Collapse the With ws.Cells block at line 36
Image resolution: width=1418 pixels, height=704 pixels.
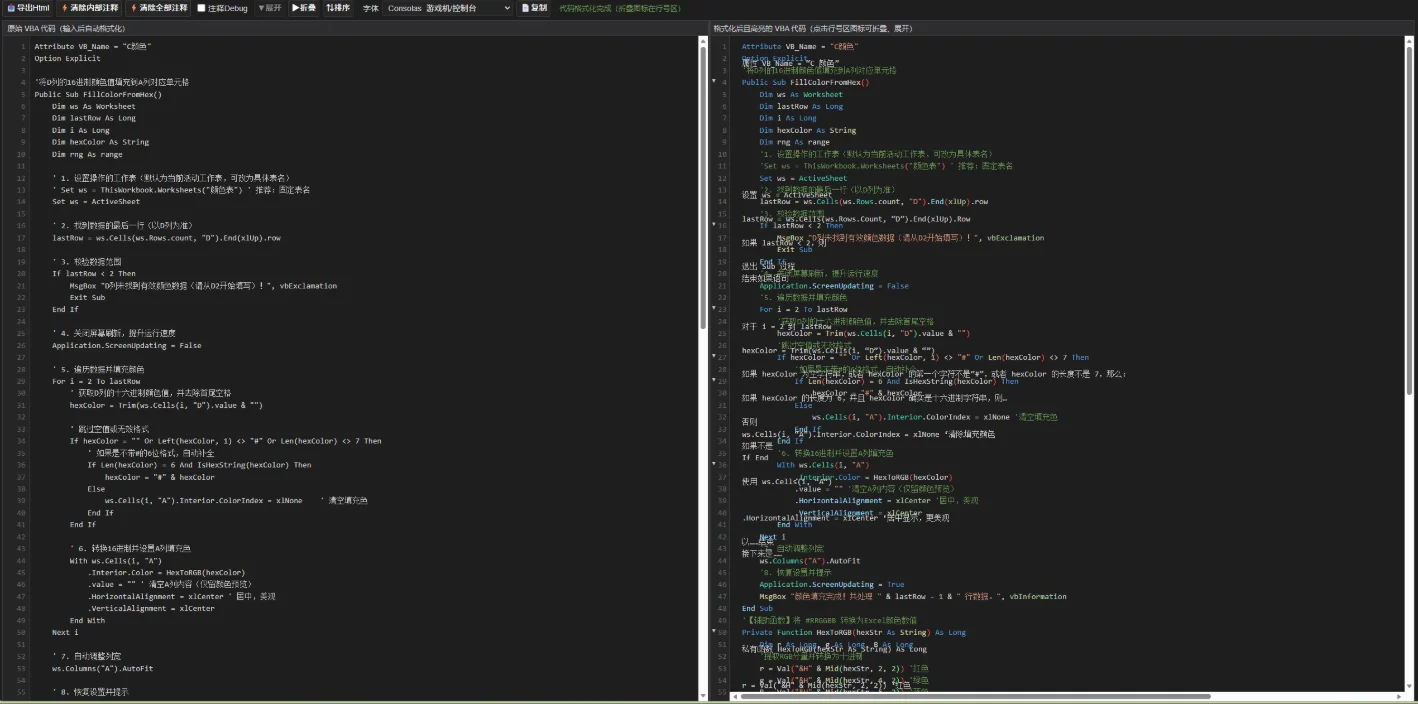[x=714, y=465]
